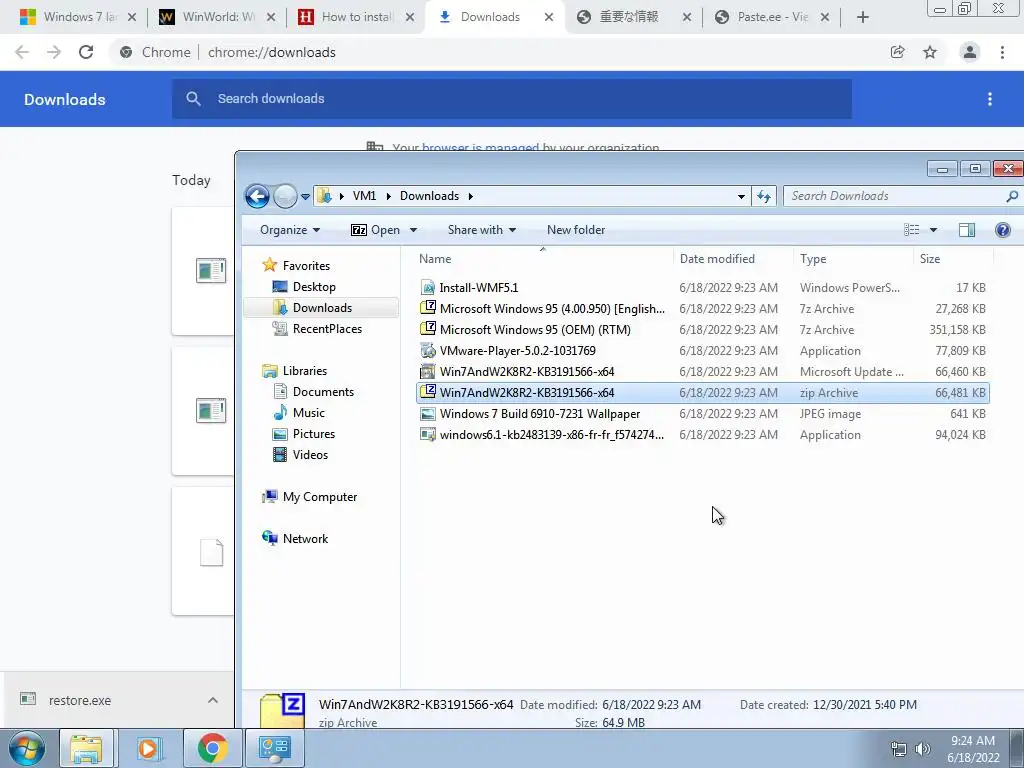1024x768 pixels.
Task: Open Windows Media Player from taskbar
Action: coord(148,748)
